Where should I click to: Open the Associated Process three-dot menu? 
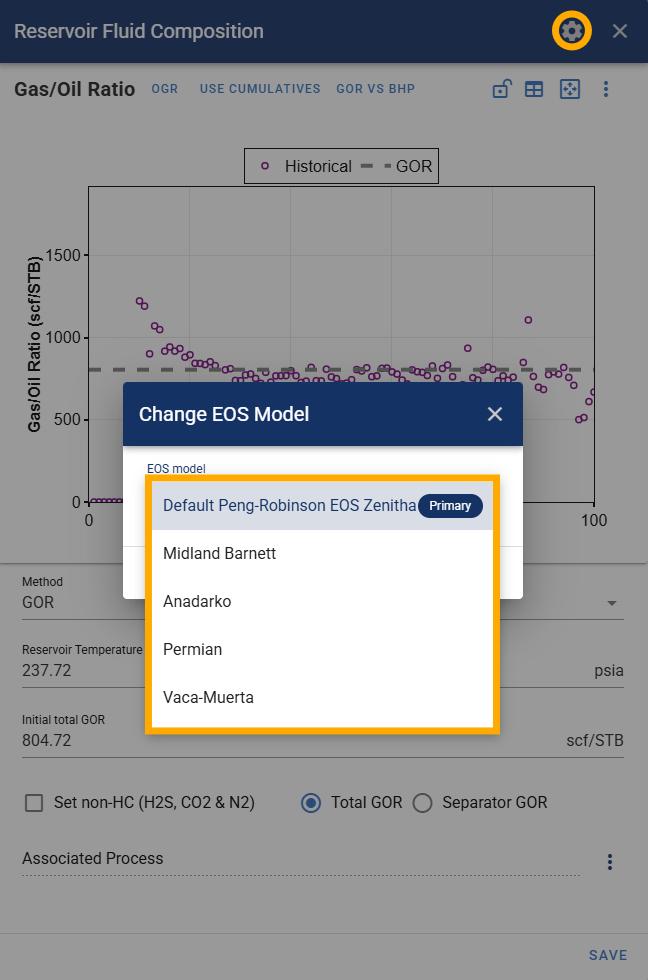[609, 861]
